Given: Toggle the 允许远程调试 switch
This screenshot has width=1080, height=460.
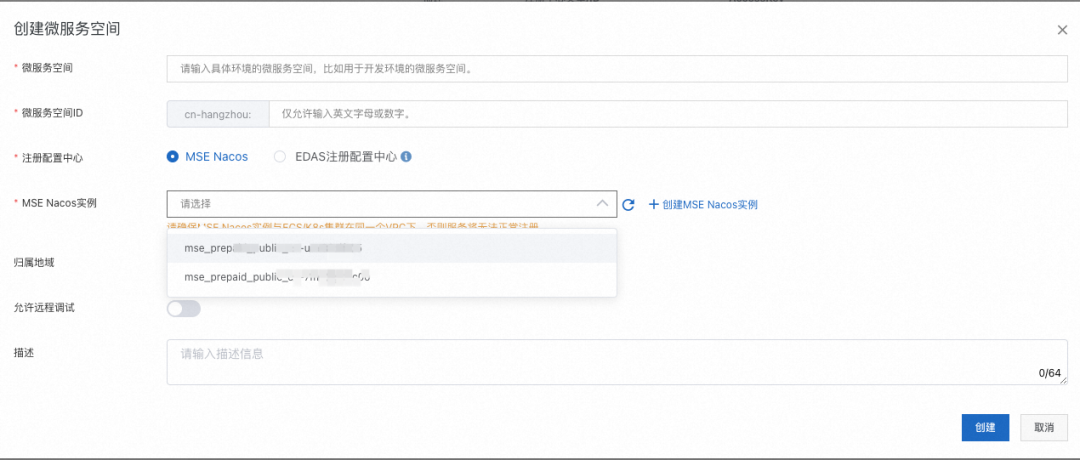Looking at the screenshot, I should pyautogui.click(x=183, y=309).
